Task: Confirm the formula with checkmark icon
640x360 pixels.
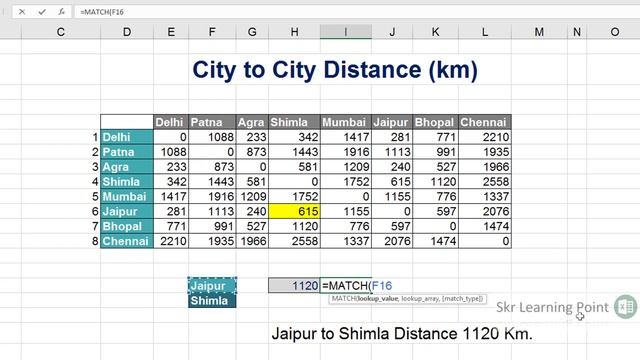Action: pos(42,12)
